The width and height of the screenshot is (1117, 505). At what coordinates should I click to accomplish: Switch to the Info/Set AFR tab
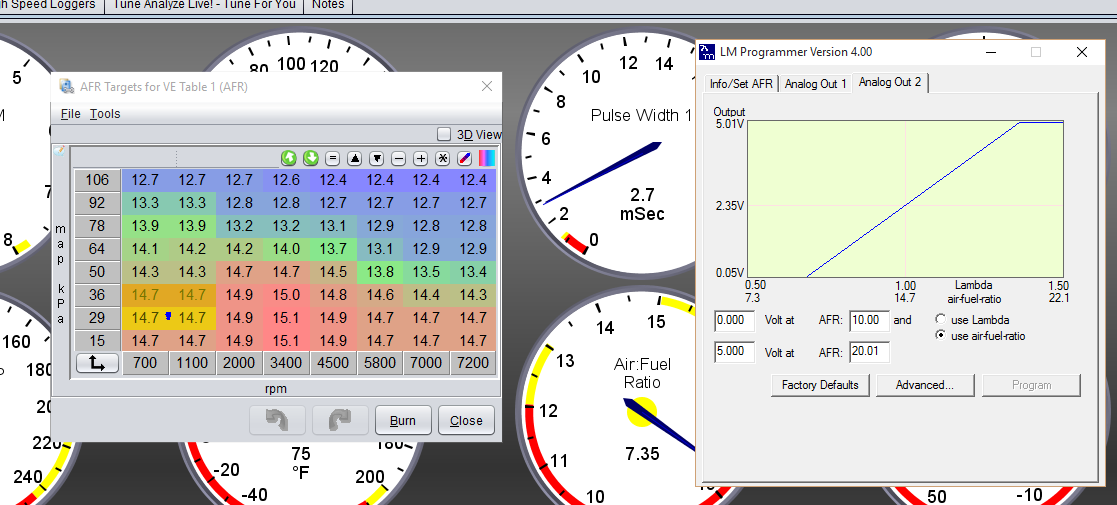(741, 83)
